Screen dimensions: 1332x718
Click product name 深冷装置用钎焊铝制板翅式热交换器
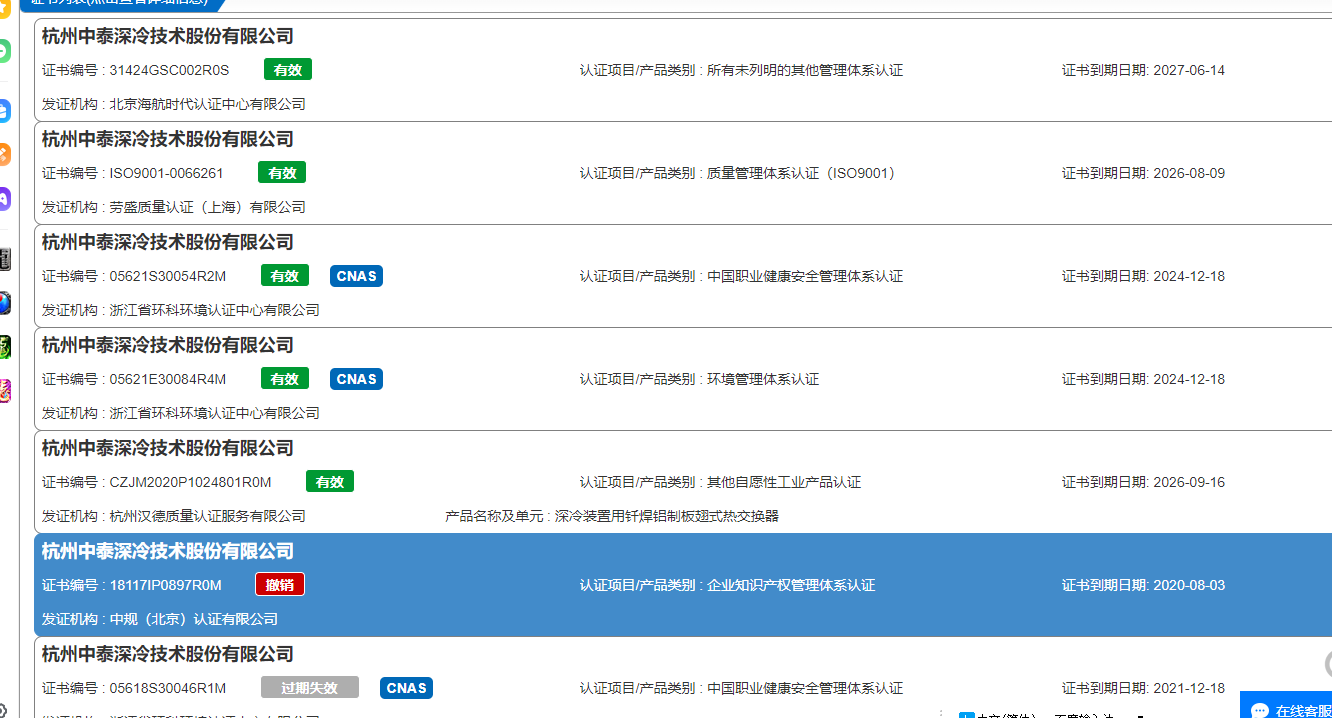(667, 516)
